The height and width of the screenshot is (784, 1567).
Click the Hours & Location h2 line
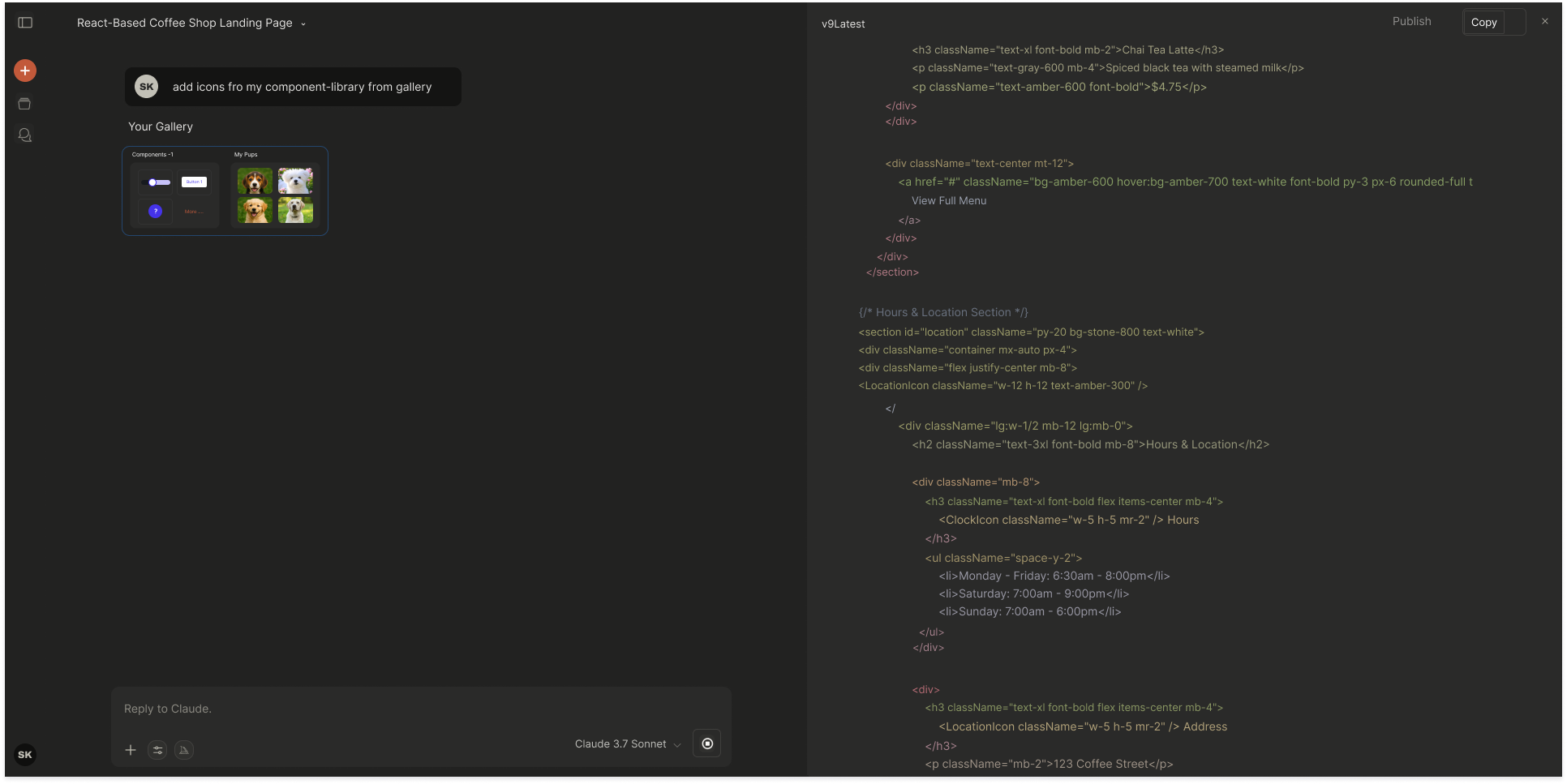[x=1090, y=444]
